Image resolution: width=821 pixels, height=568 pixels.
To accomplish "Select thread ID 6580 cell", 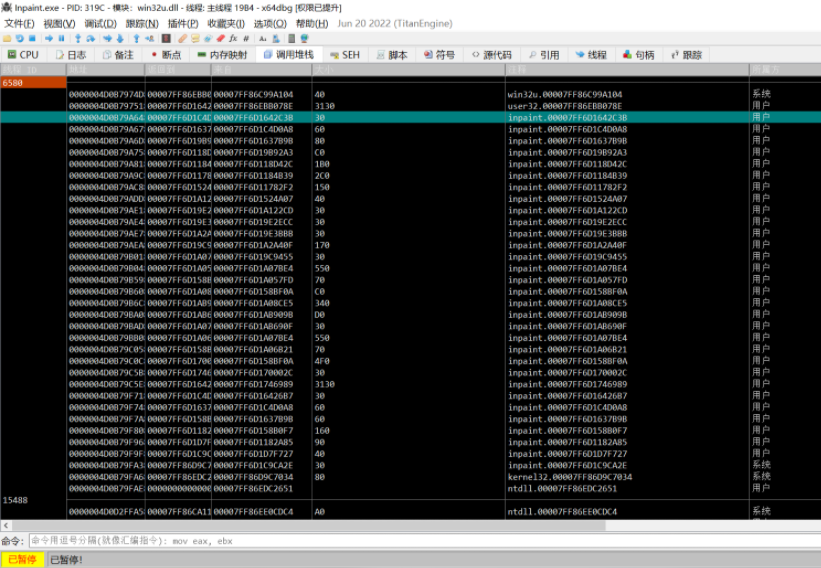I will [33, 83].
